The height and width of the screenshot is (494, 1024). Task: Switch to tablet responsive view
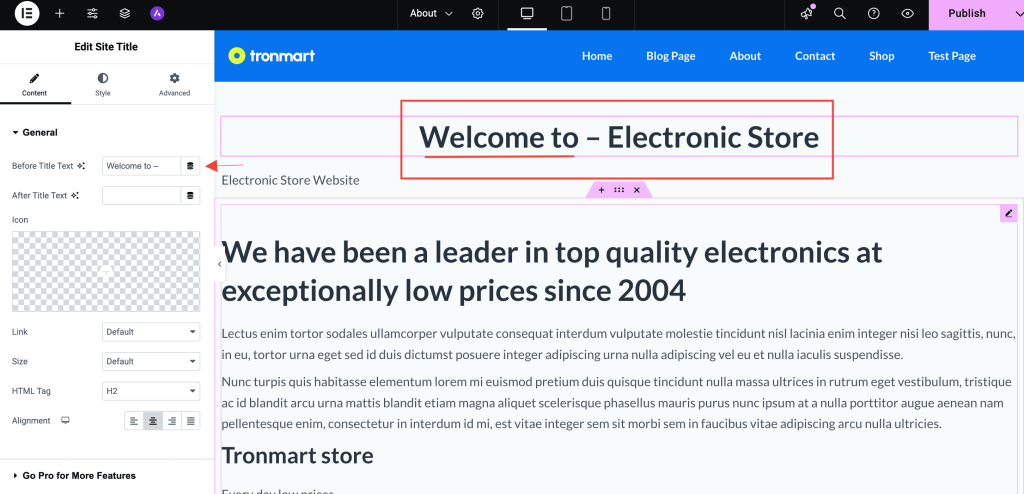click(x=566, y=14)
